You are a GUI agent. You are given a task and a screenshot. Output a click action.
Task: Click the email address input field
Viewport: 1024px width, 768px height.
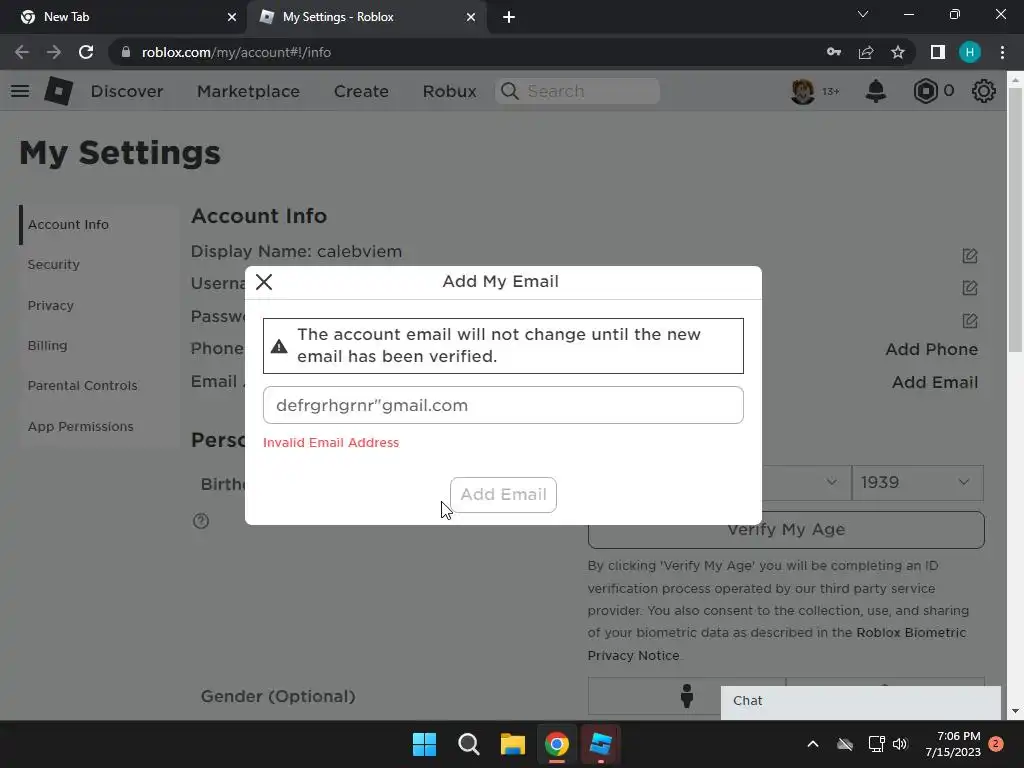[503, 405]
